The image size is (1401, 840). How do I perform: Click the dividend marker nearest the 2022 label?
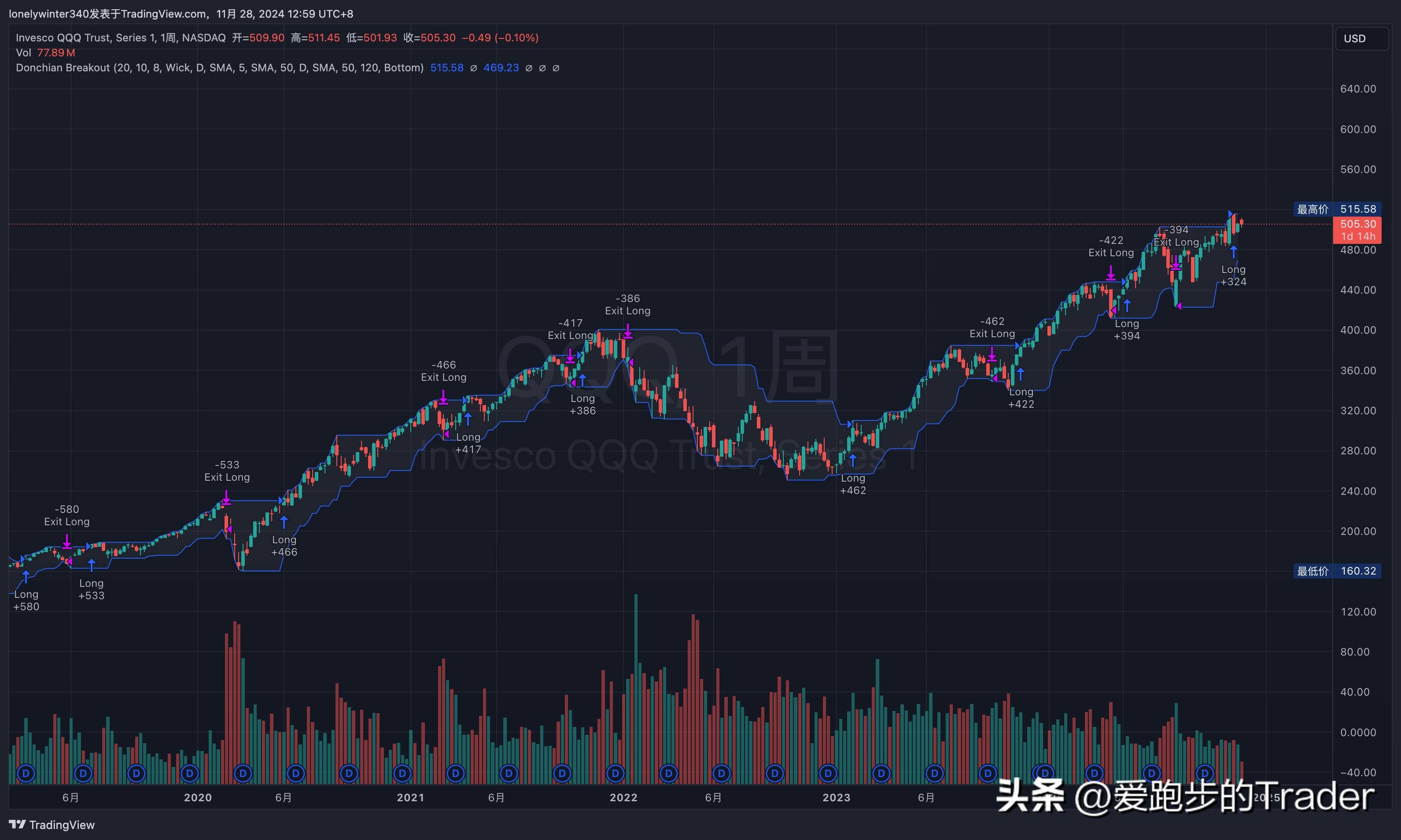(x=616, y=773)
